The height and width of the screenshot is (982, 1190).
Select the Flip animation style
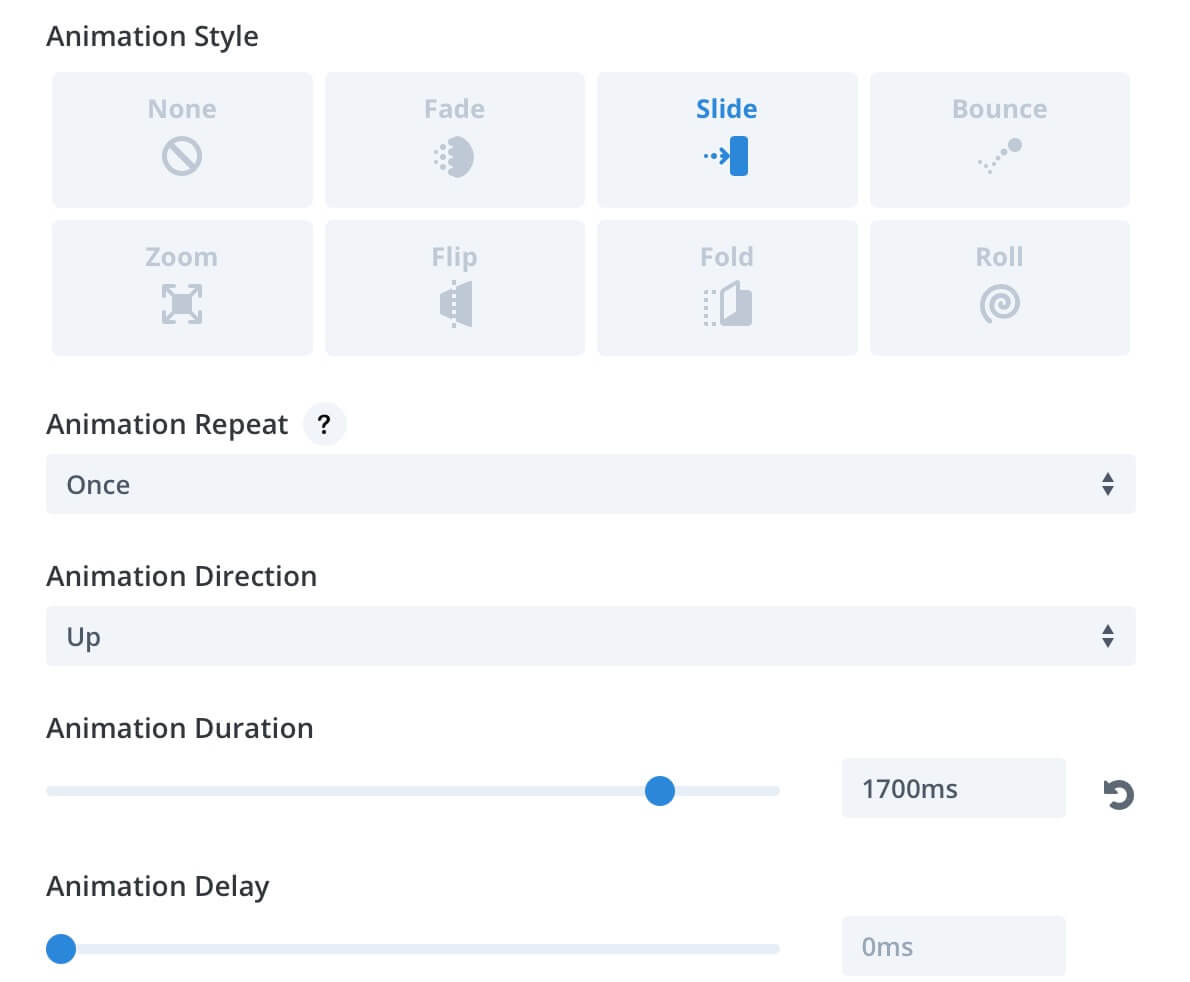click(x=455, y=288)
